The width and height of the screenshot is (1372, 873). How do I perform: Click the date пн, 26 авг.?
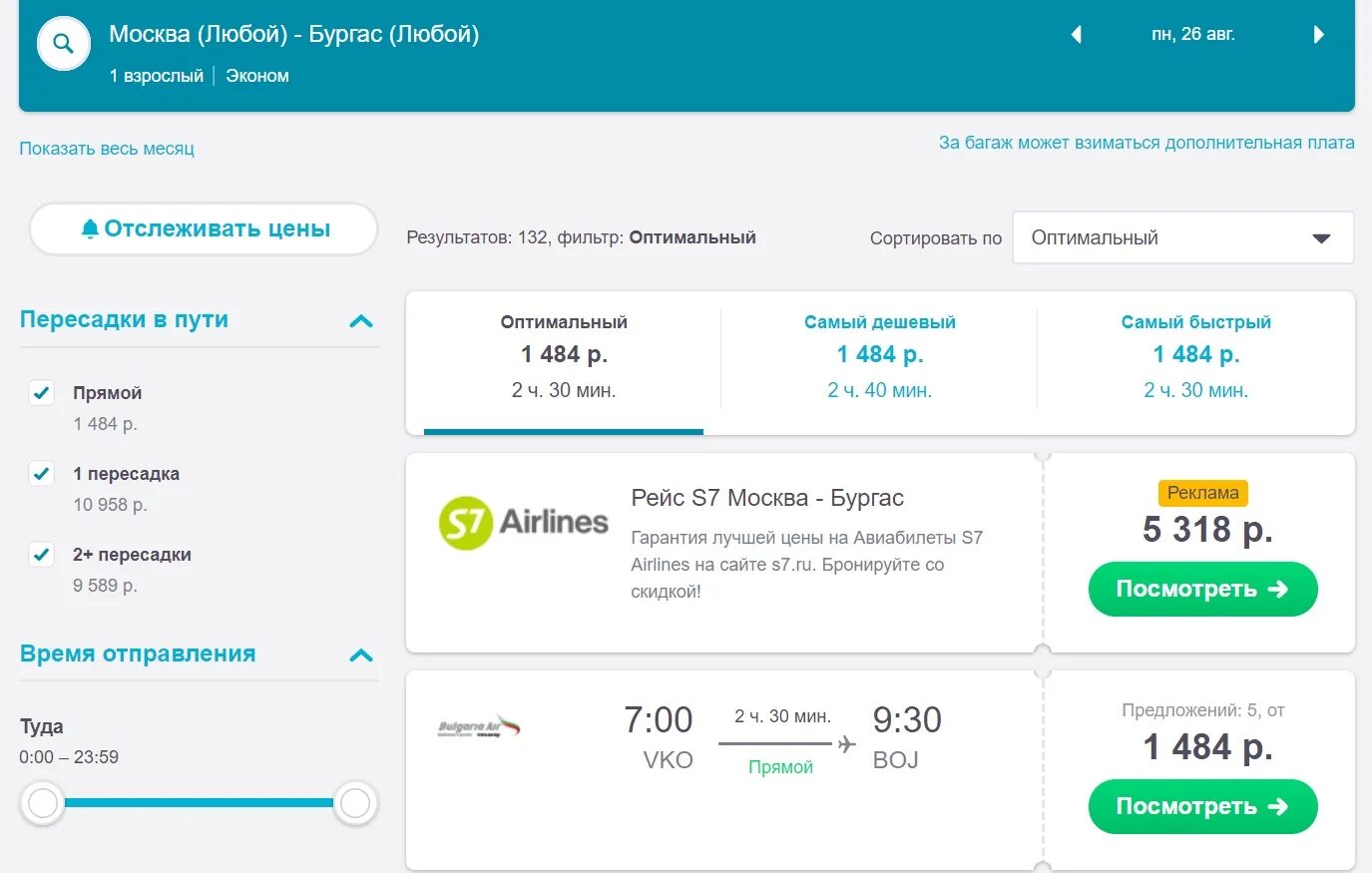(1193, 34)
